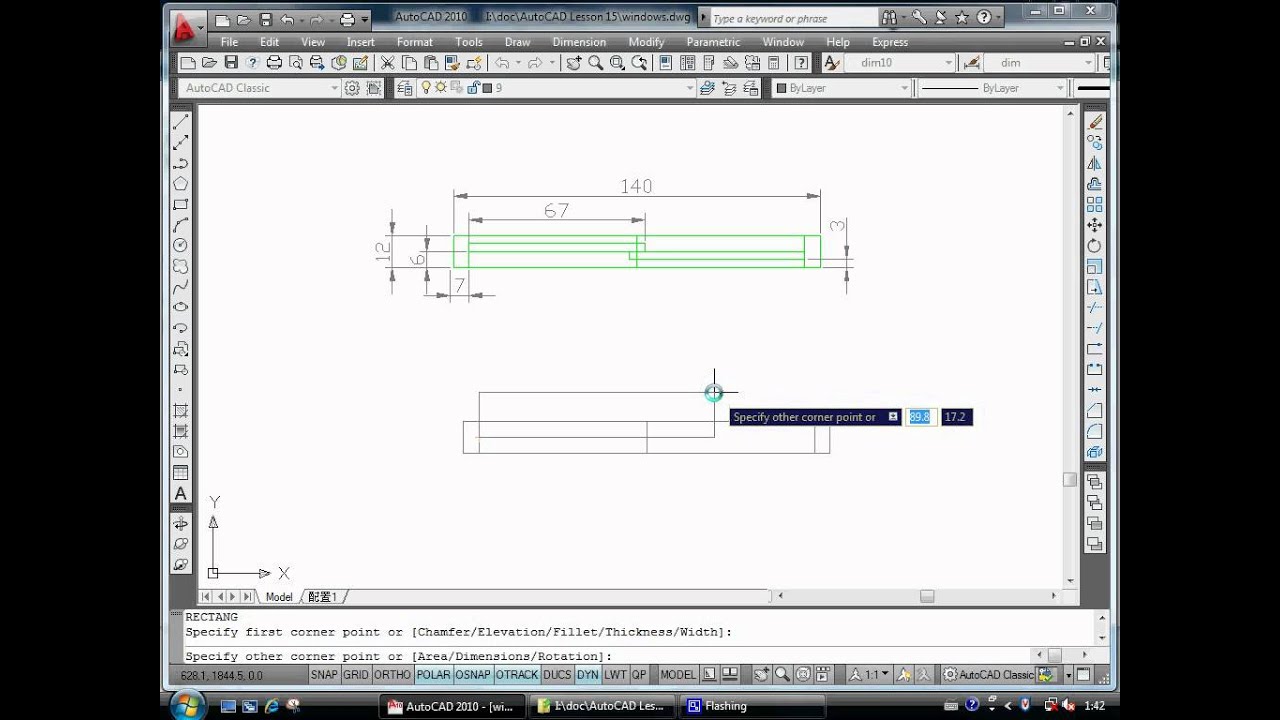This screenshot has width=1280, height=720.
Task: Open the Dimension Style manager icon
Action: pos(970,63)
